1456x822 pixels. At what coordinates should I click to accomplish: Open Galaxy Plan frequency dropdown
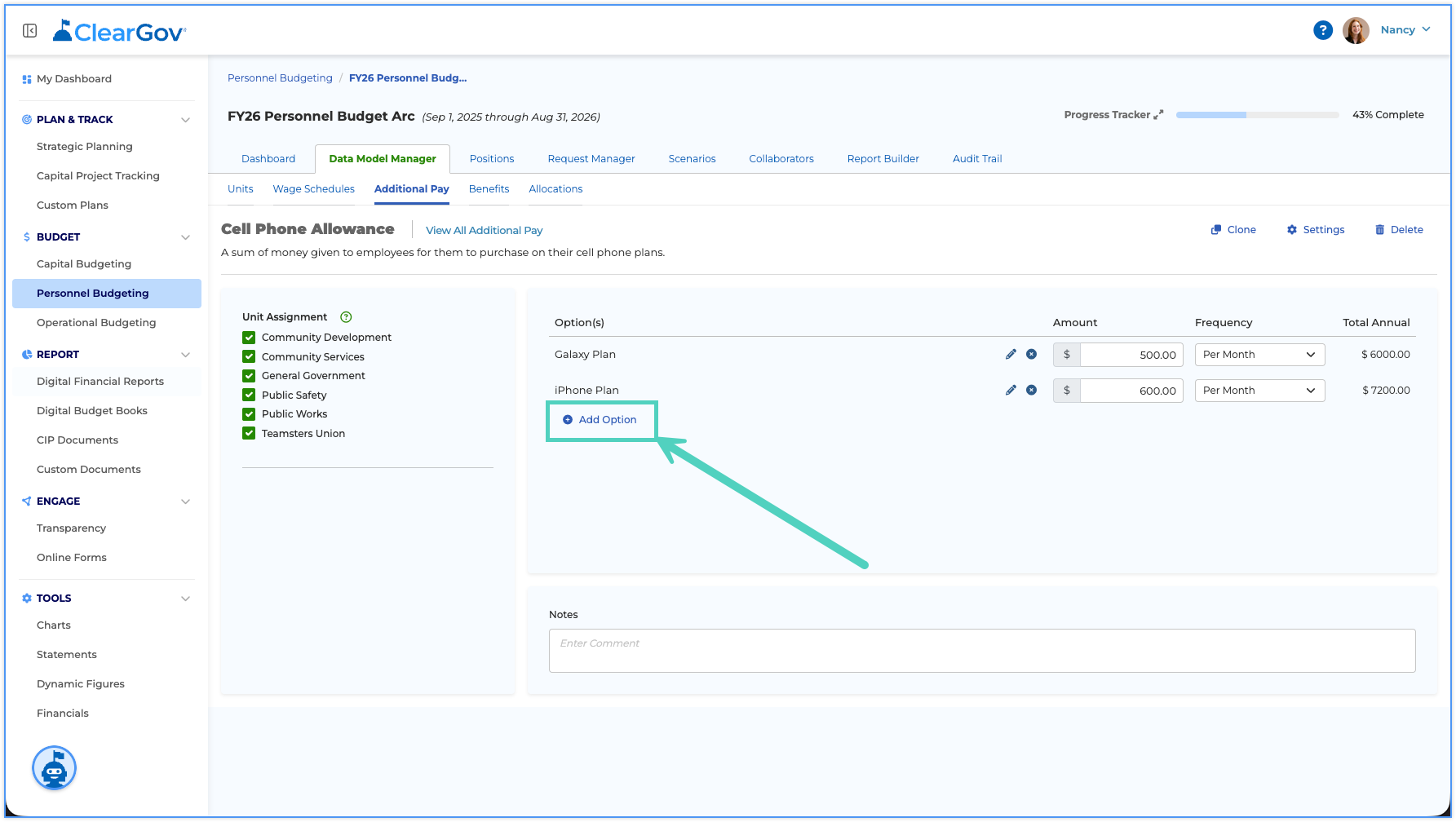coord(1259,355)
